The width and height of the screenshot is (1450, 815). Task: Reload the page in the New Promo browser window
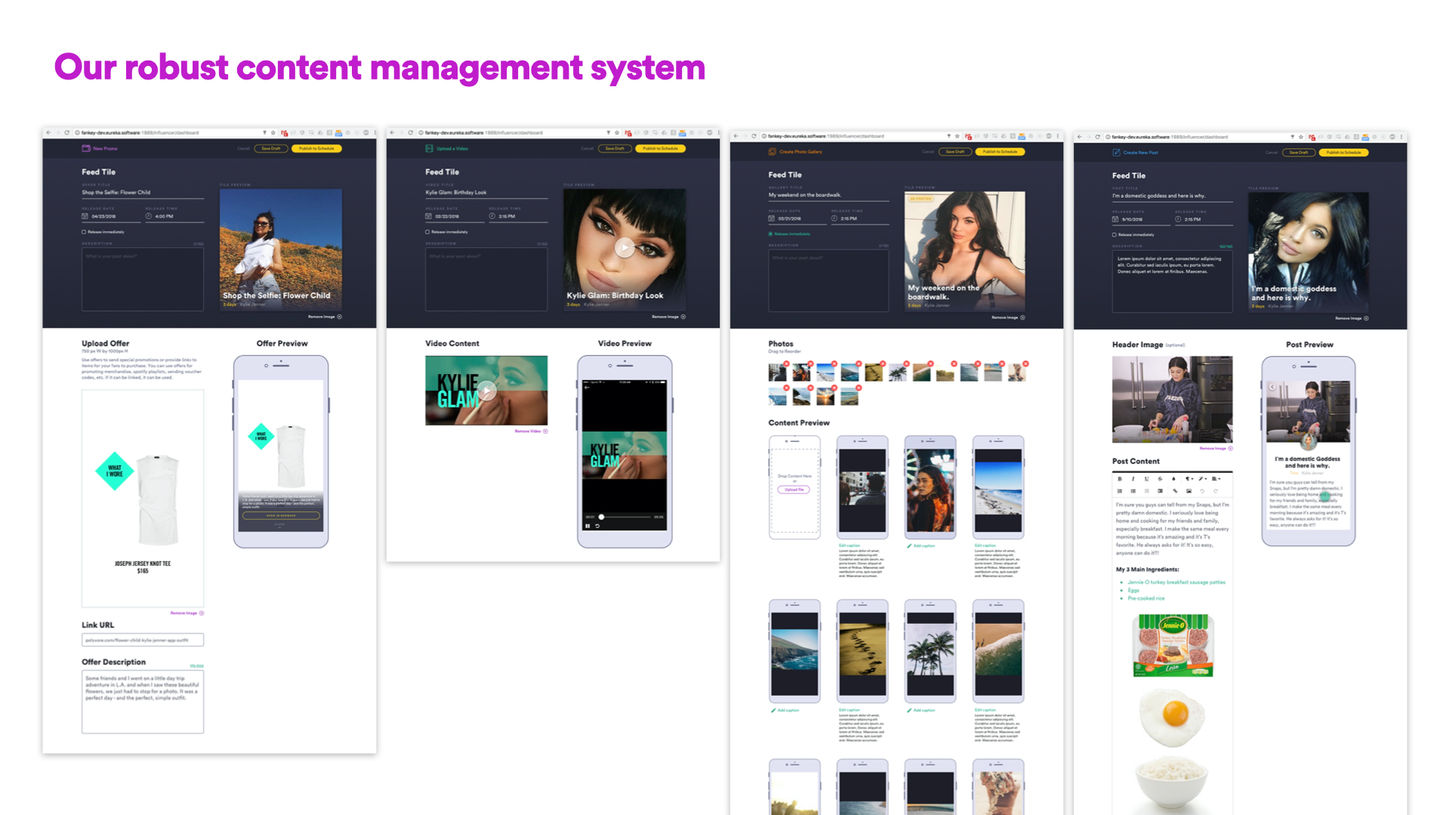point(66,133)
